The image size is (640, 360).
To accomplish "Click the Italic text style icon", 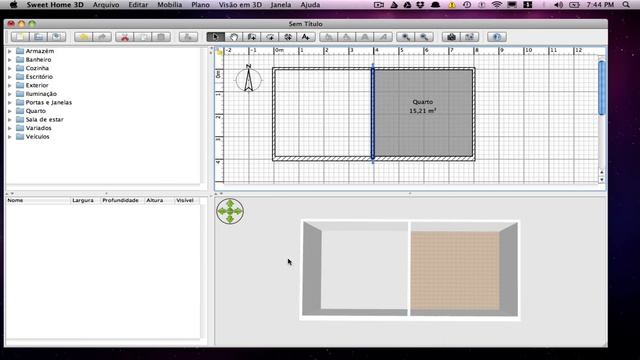I will pyautogui.click(x=383, y=37).
